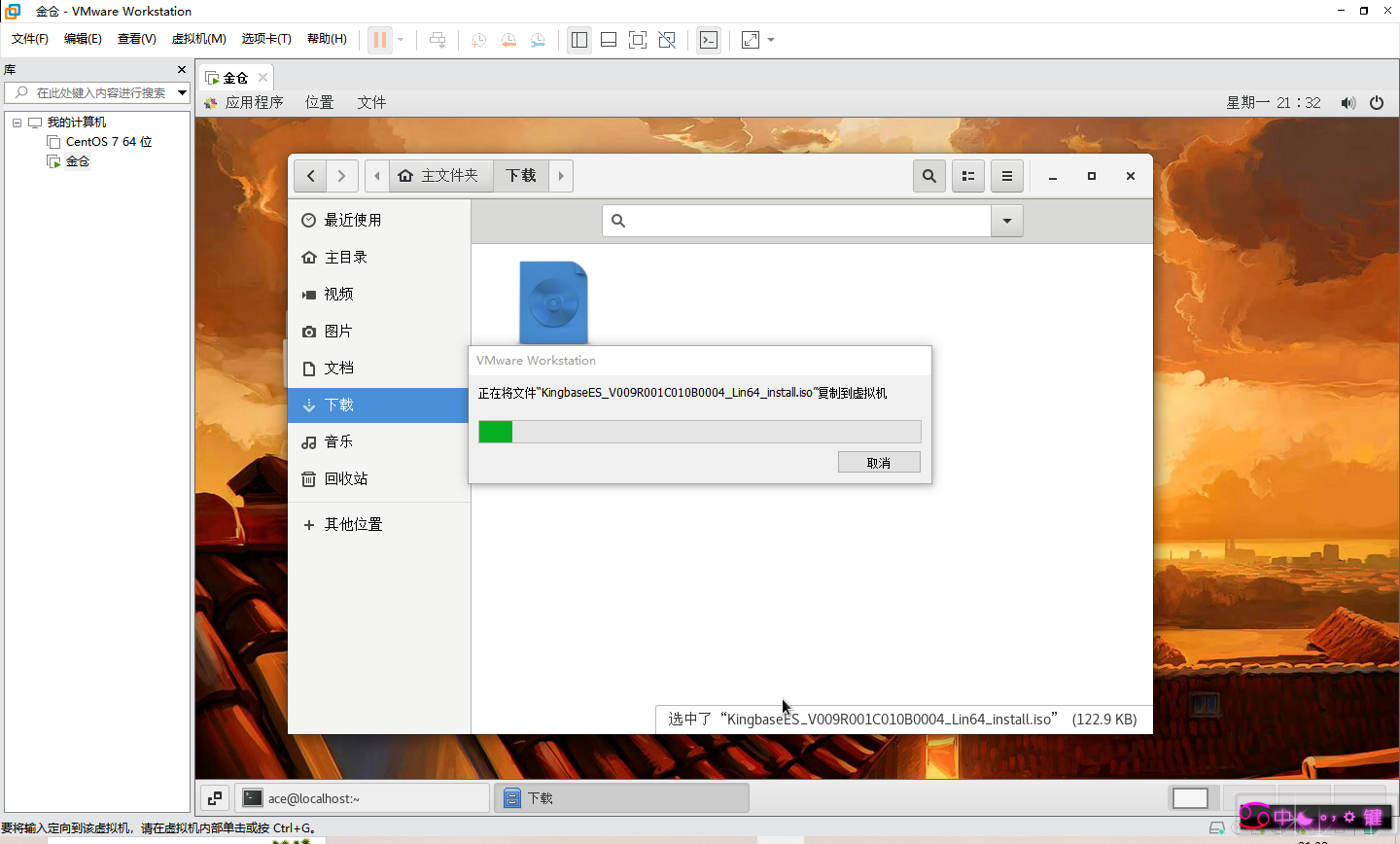Viewport: 1400px width, 844px height.
Task: Navigate to 主文件夹 in the path bar
Action: (439, 176)
